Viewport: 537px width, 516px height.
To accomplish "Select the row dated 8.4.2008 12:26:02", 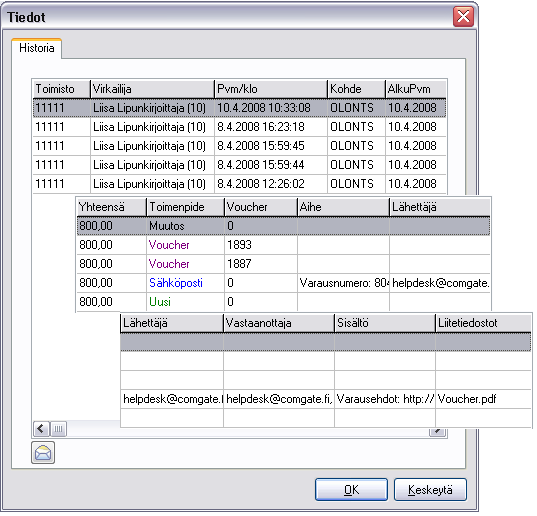I will [239, 184].
